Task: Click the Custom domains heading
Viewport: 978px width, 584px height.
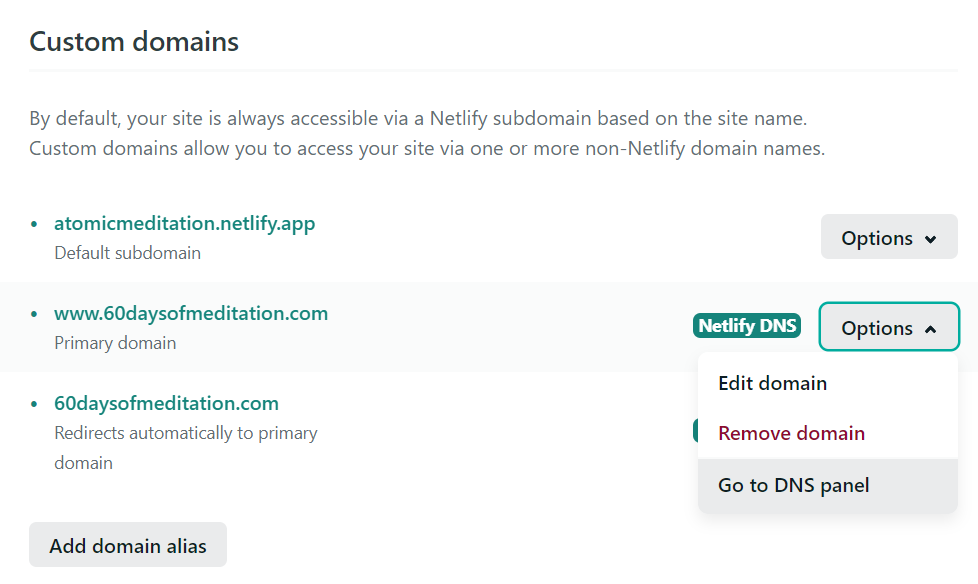Action: click(x=134, y=42)
